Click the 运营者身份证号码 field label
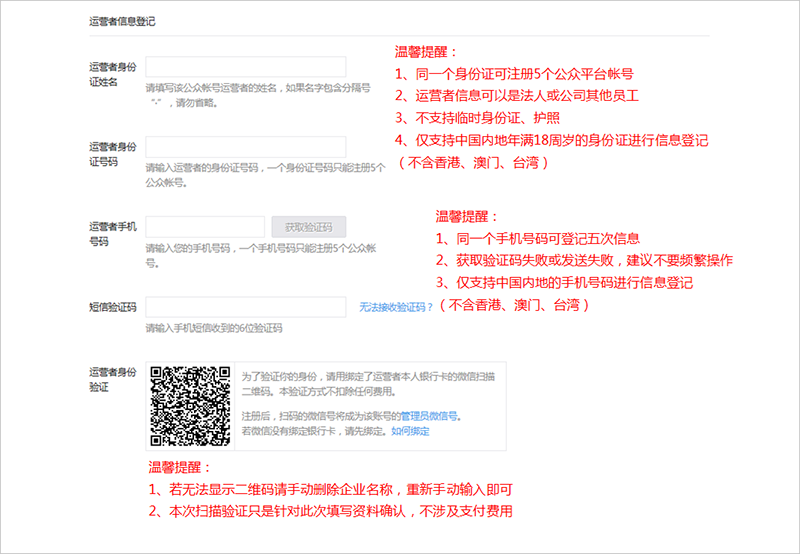 pos(111,154)
